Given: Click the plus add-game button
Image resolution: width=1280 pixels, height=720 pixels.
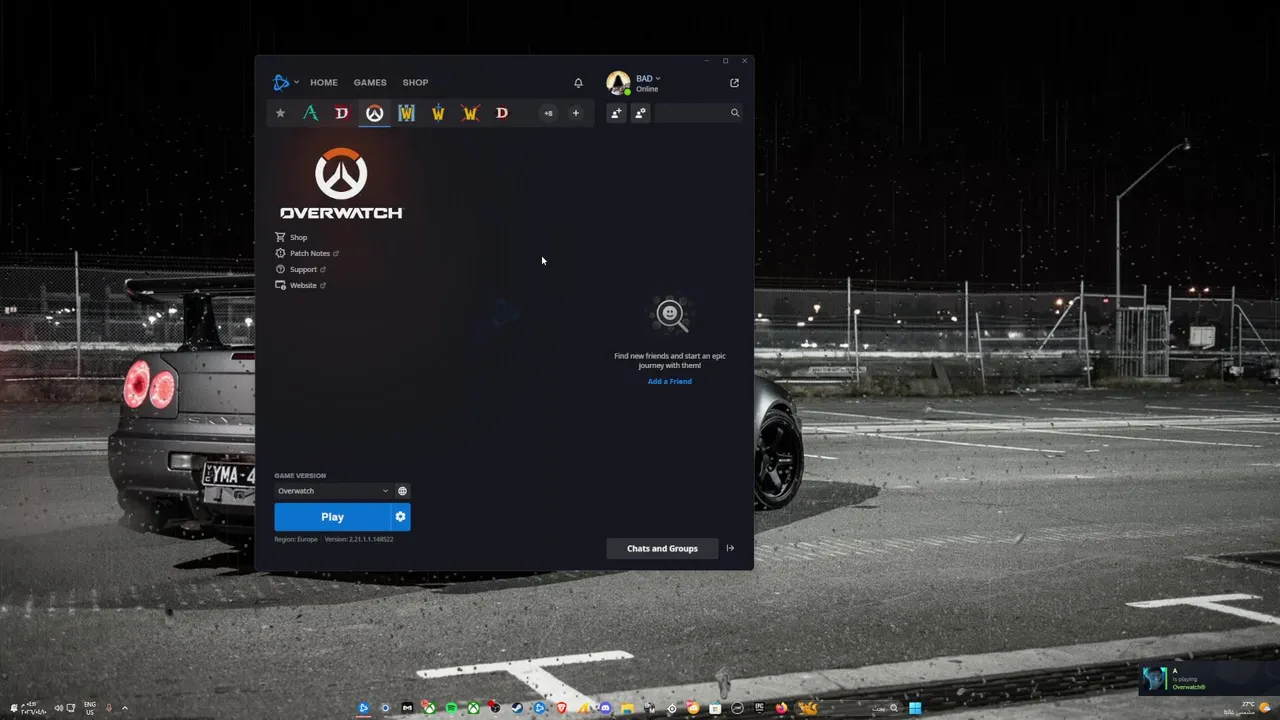Looking at the screenshot, I should [575, 113].
